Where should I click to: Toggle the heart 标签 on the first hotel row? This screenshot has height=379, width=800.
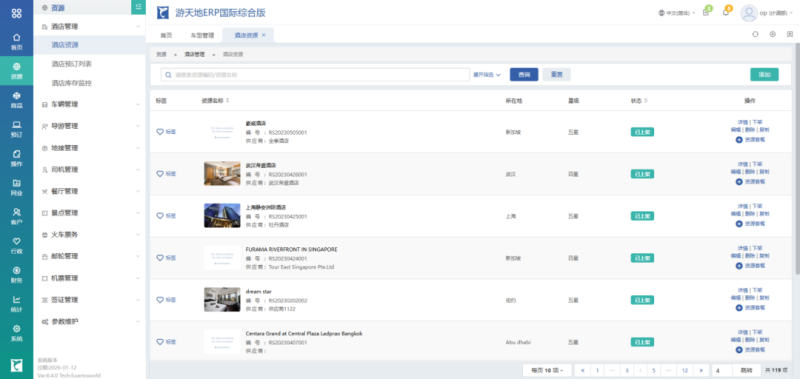(166, 132)
